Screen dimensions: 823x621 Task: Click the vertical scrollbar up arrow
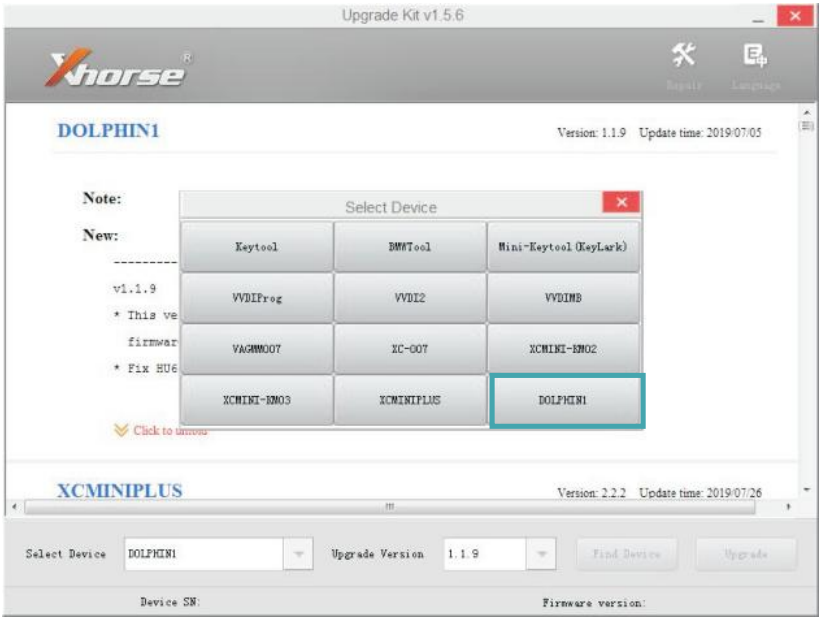[x=807, y=112]
